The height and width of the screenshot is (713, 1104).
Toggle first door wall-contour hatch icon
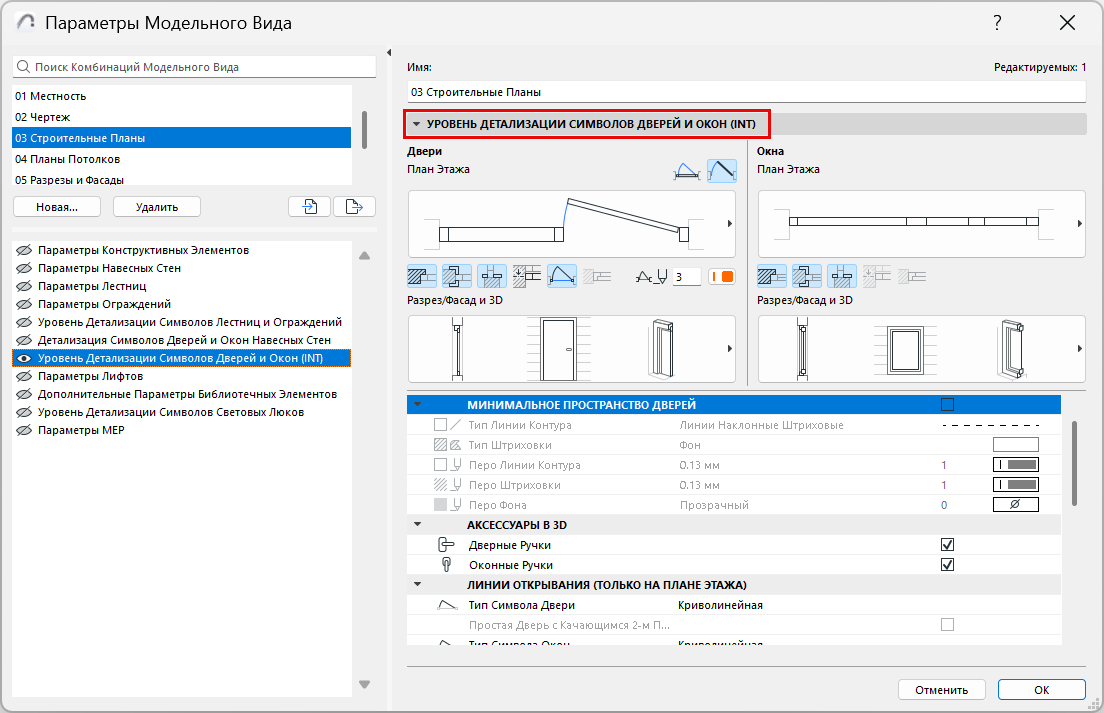tap(422, 277)
